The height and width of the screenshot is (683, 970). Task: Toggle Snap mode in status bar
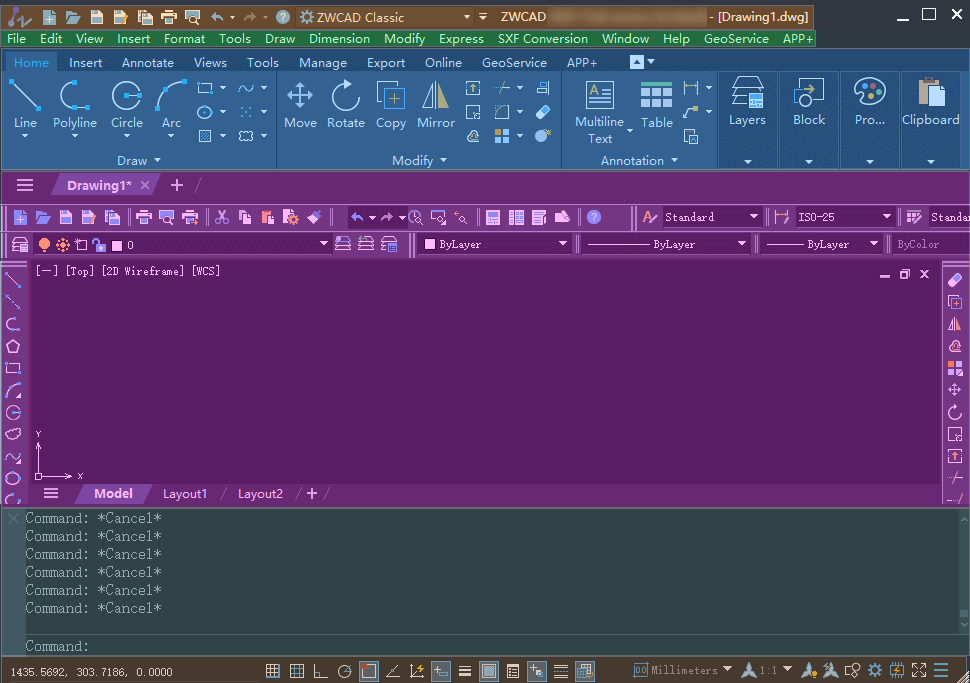point(273,671)
